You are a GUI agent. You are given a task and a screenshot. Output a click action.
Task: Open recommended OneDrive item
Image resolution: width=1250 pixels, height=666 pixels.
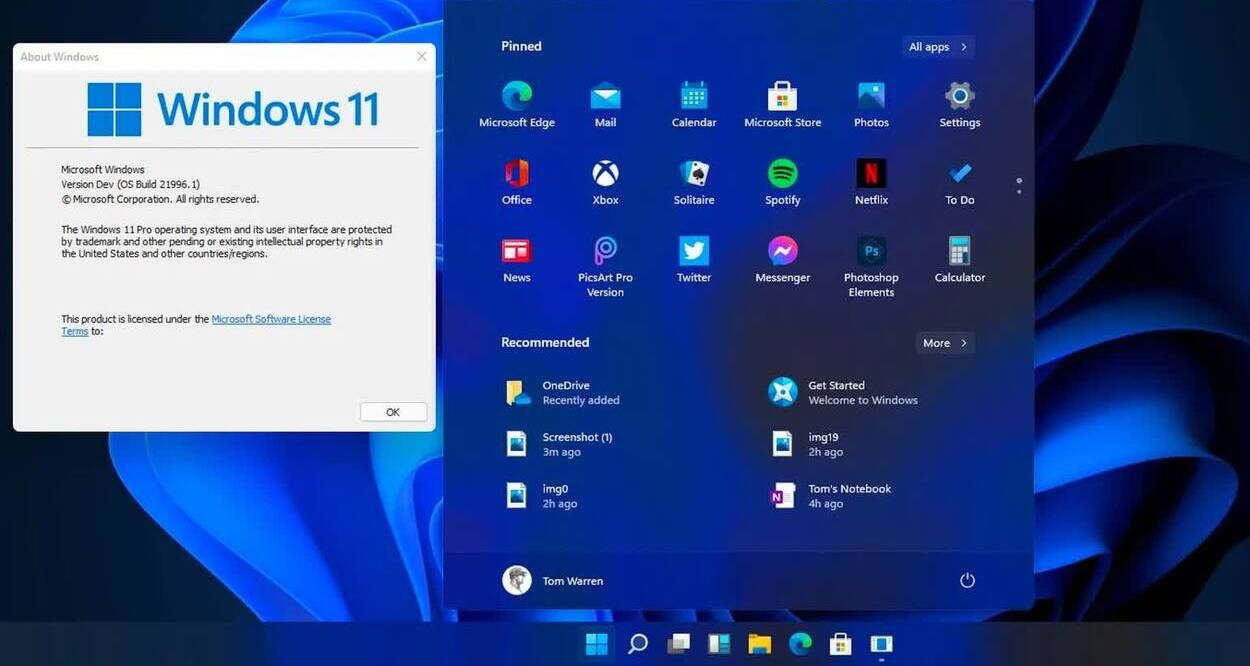pos(563,392)
